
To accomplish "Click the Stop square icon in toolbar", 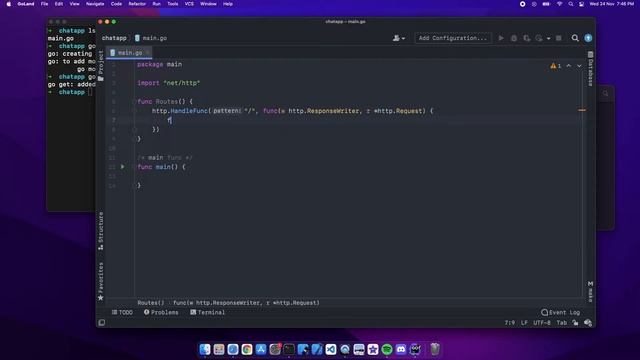I will point(558,38).
